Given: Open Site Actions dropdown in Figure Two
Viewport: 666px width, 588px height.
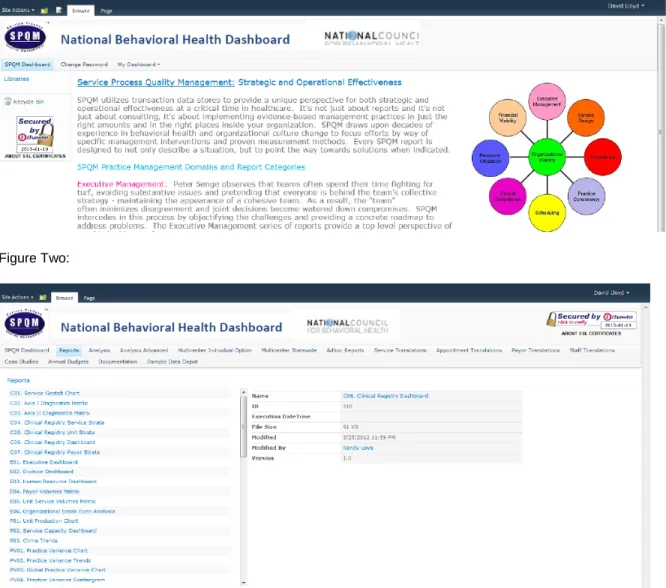Looking at the screenshot, I should 17,297.
